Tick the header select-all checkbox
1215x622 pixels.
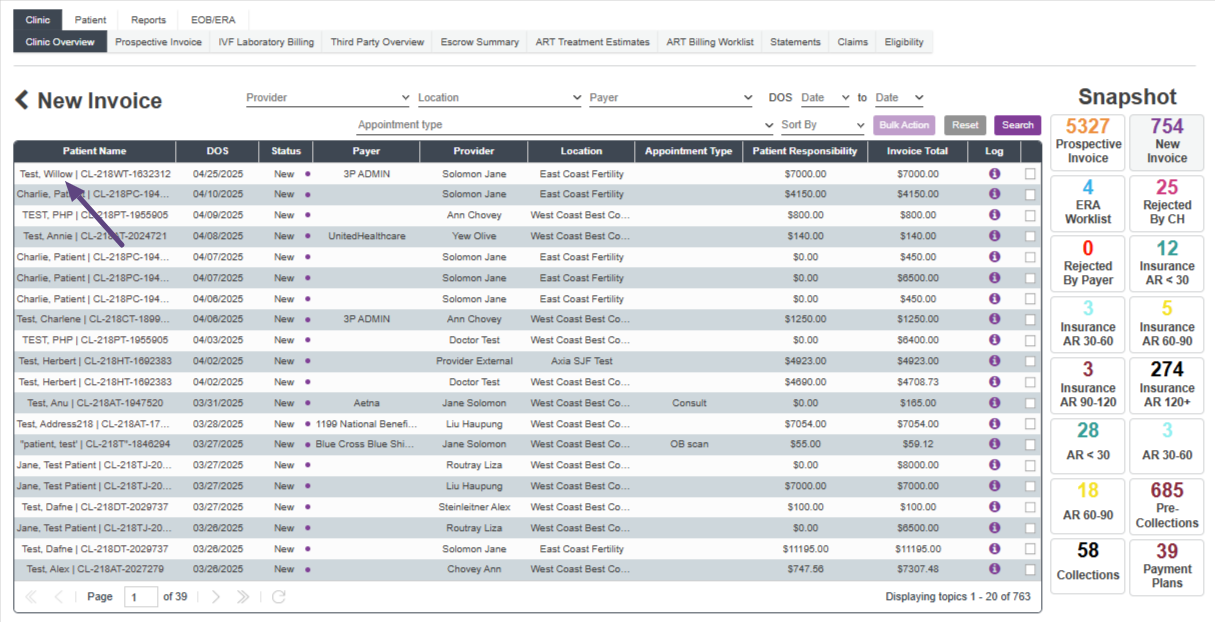pyautogui.click(x=1030, y=152)
